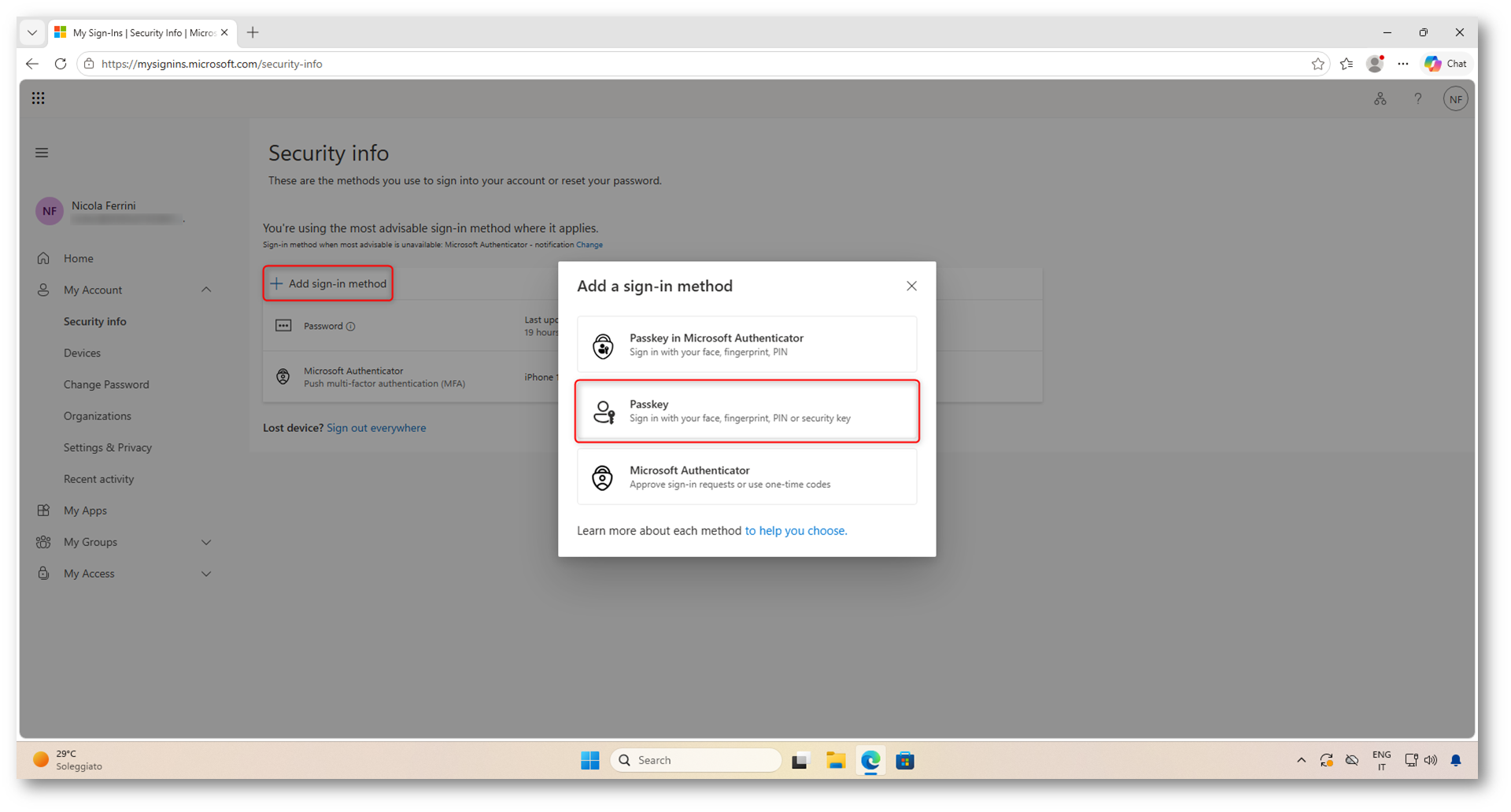Click the organizations icon in top header

click(x=1380, y=99)
